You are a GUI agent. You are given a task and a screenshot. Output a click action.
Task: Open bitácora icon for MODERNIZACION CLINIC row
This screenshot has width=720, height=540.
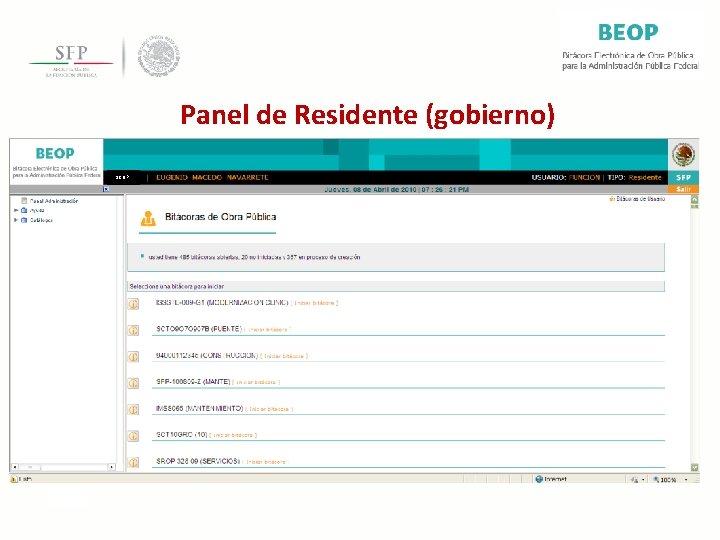click(x=134, y=304)
